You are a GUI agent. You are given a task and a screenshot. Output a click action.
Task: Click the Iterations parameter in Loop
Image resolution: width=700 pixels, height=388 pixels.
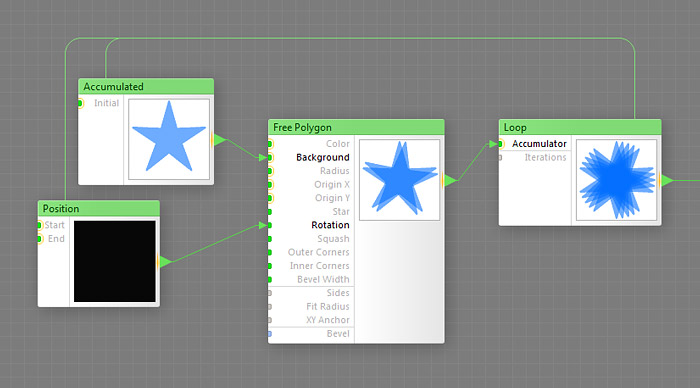point(545,158)
